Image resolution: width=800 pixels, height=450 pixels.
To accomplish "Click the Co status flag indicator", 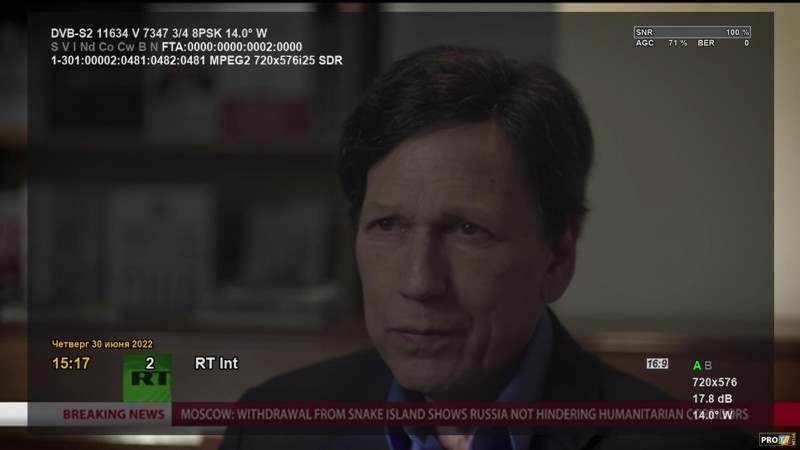I will tap(106, 47).
